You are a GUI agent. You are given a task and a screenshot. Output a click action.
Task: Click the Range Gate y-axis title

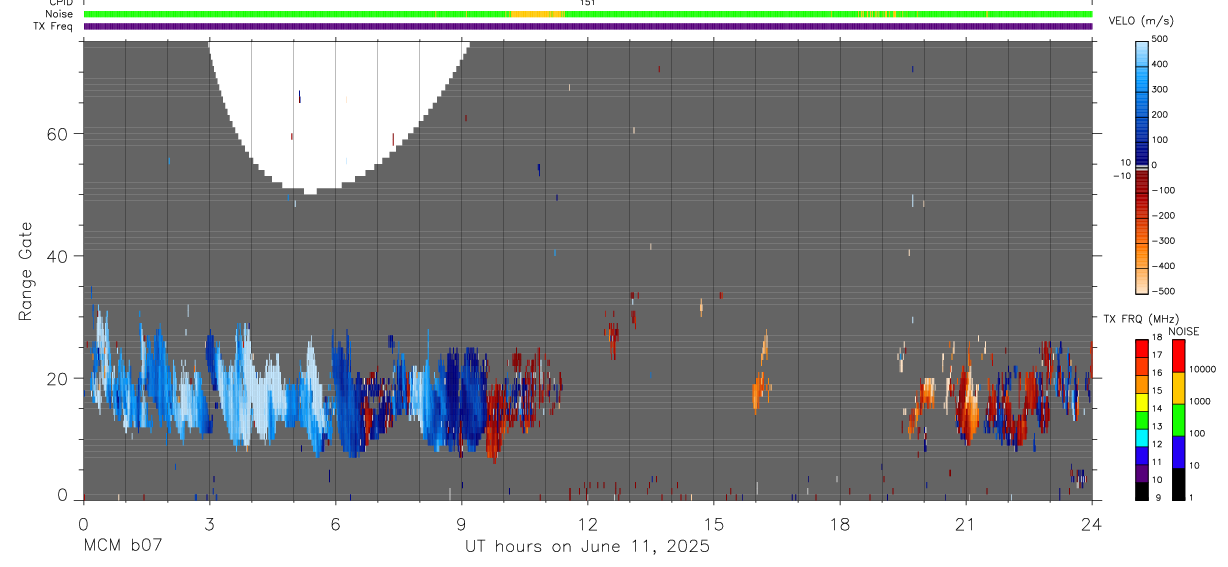click(x=26, y=272)
